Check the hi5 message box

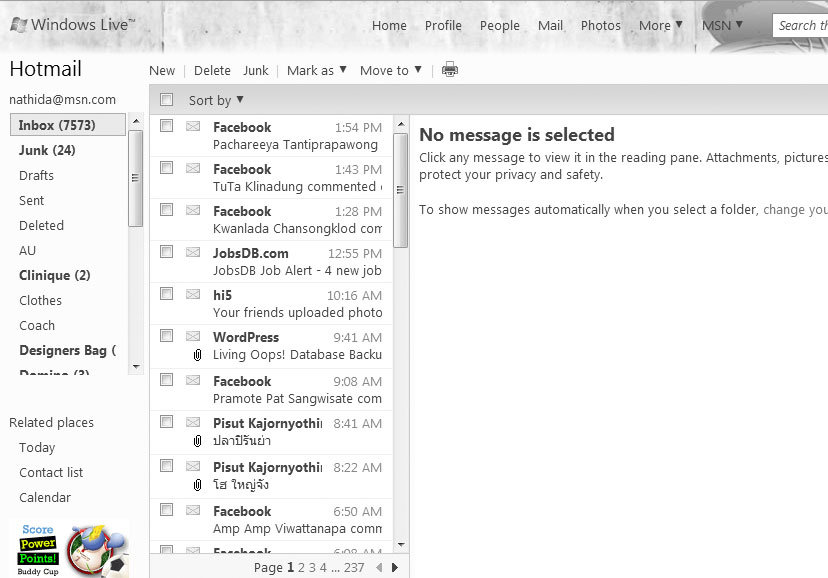pyautogui.click(x=166, y=293)
